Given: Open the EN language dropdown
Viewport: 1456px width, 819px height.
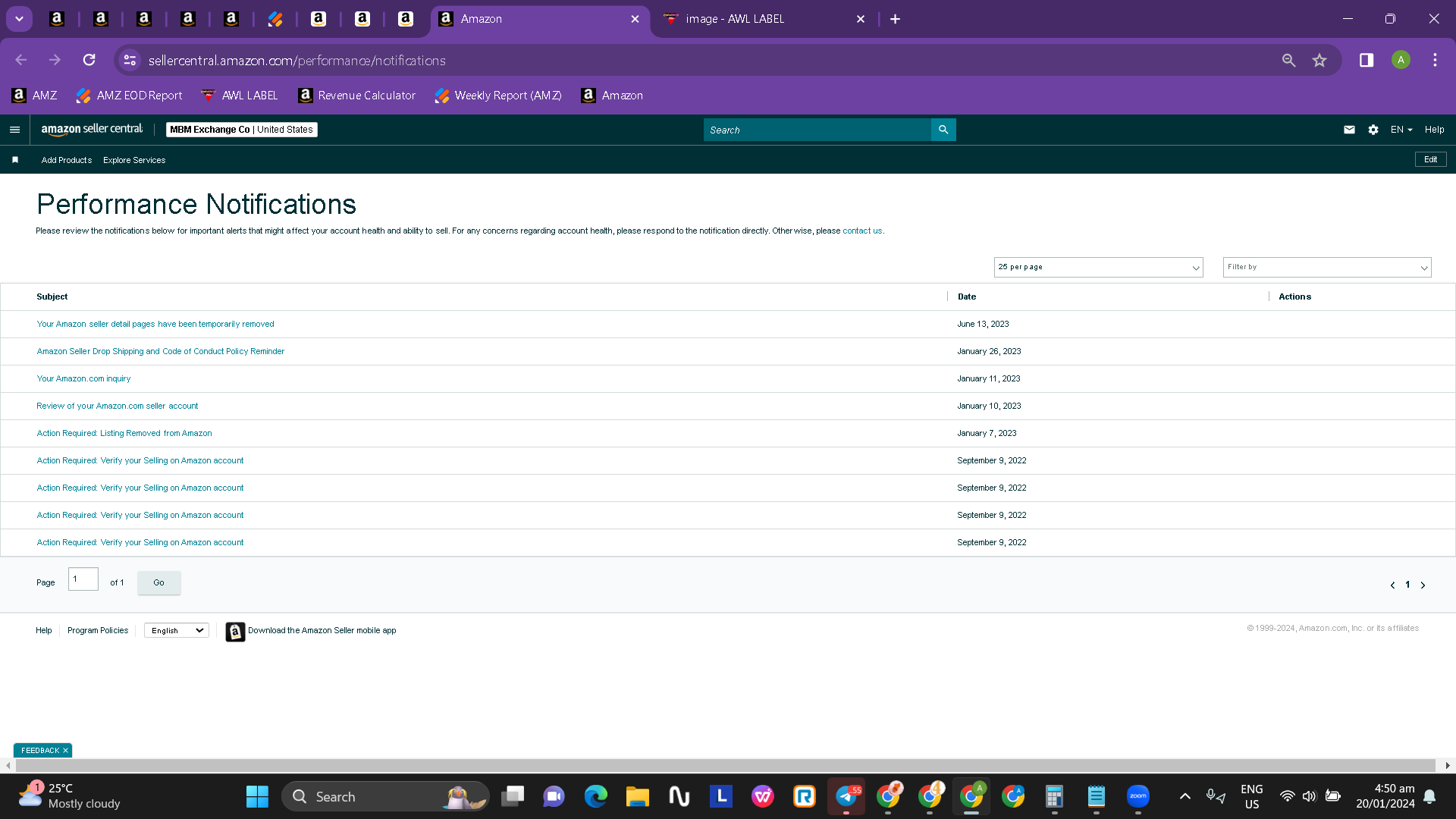Looking at the screenshot, I should (x=1401, y=130).
